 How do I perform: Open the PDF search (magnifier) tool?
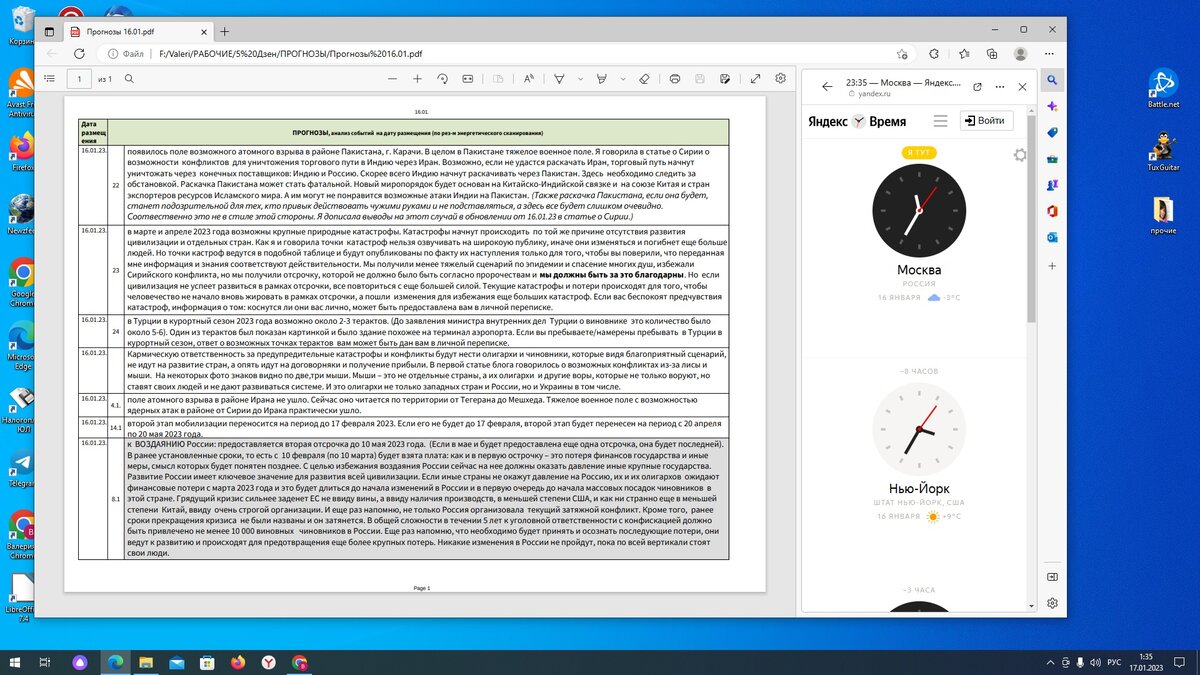click(129, 78)
